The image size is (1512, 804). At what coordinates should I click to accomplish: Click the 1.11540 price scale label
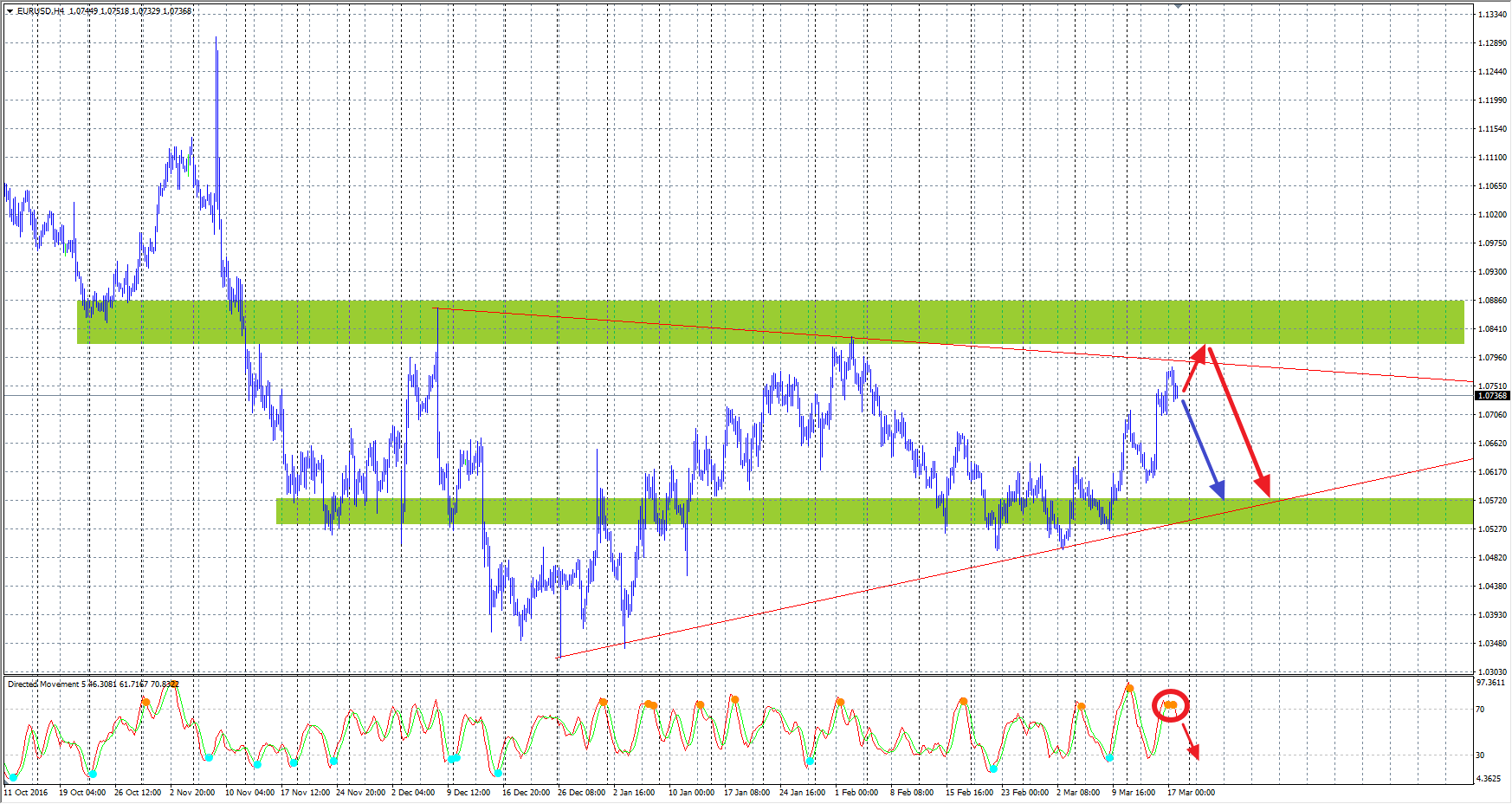pyautogui.click(x=1493, y=129)
